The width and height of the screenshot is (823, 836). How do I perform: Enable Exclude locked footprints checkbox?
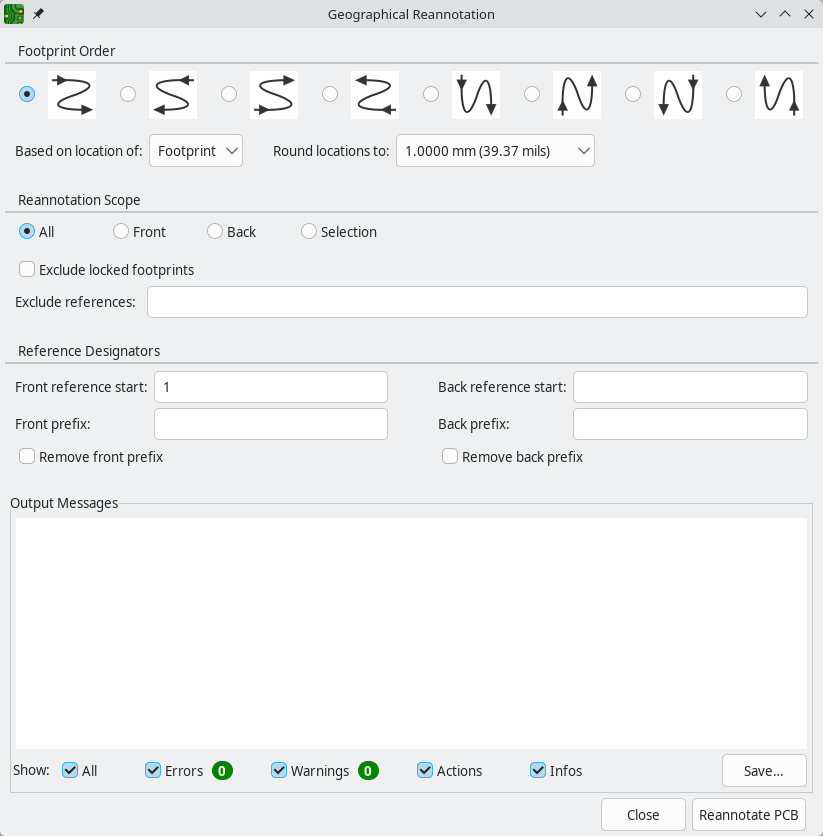coord(28,270)
